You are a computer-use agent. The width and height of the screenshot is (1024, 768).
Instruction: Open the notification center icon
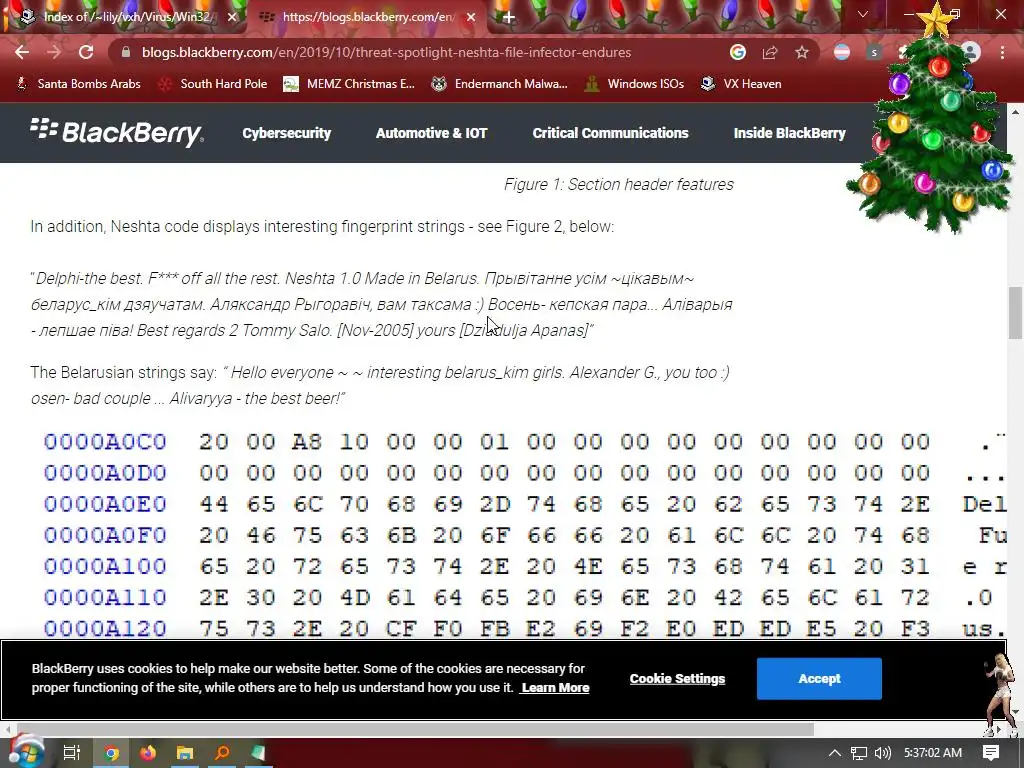(x=991, y=753)
